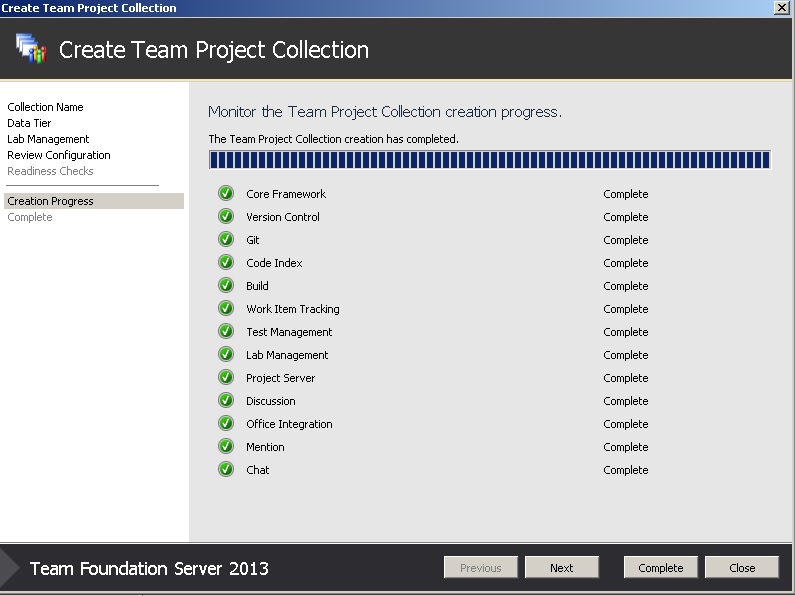Click the Complete status for Core Framework

[x=626, y=194]
